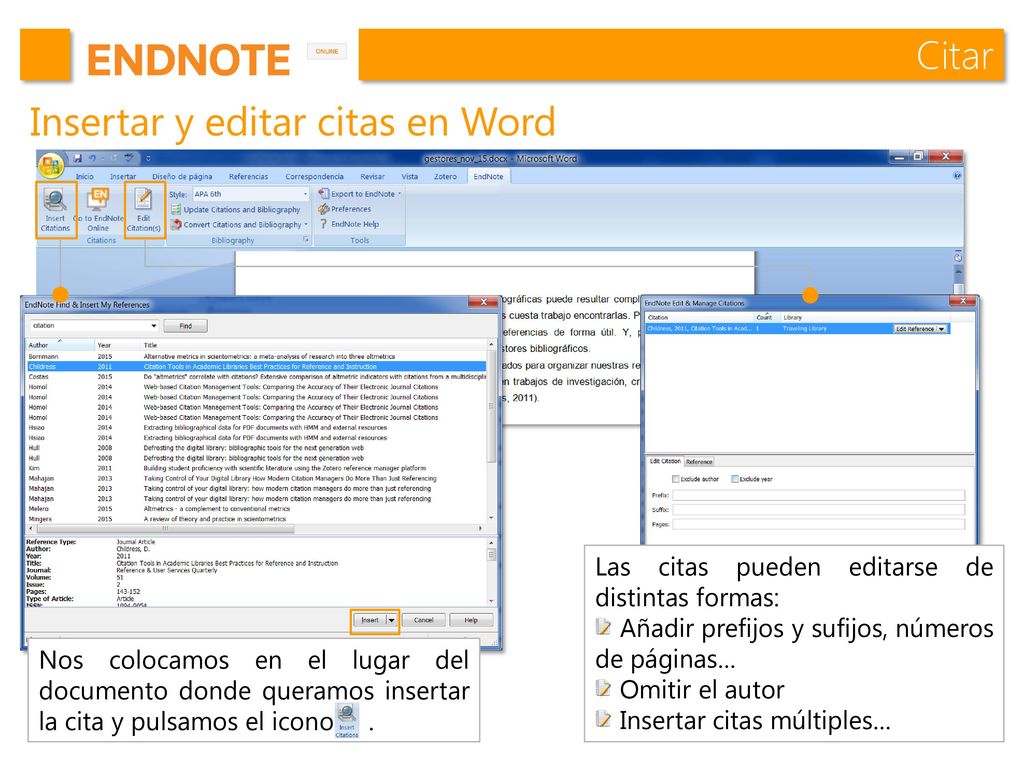The width and height of the screenshot is (1024, 768).
Task: Click the reference details pane scrollbar
Action: coord(491,572)
